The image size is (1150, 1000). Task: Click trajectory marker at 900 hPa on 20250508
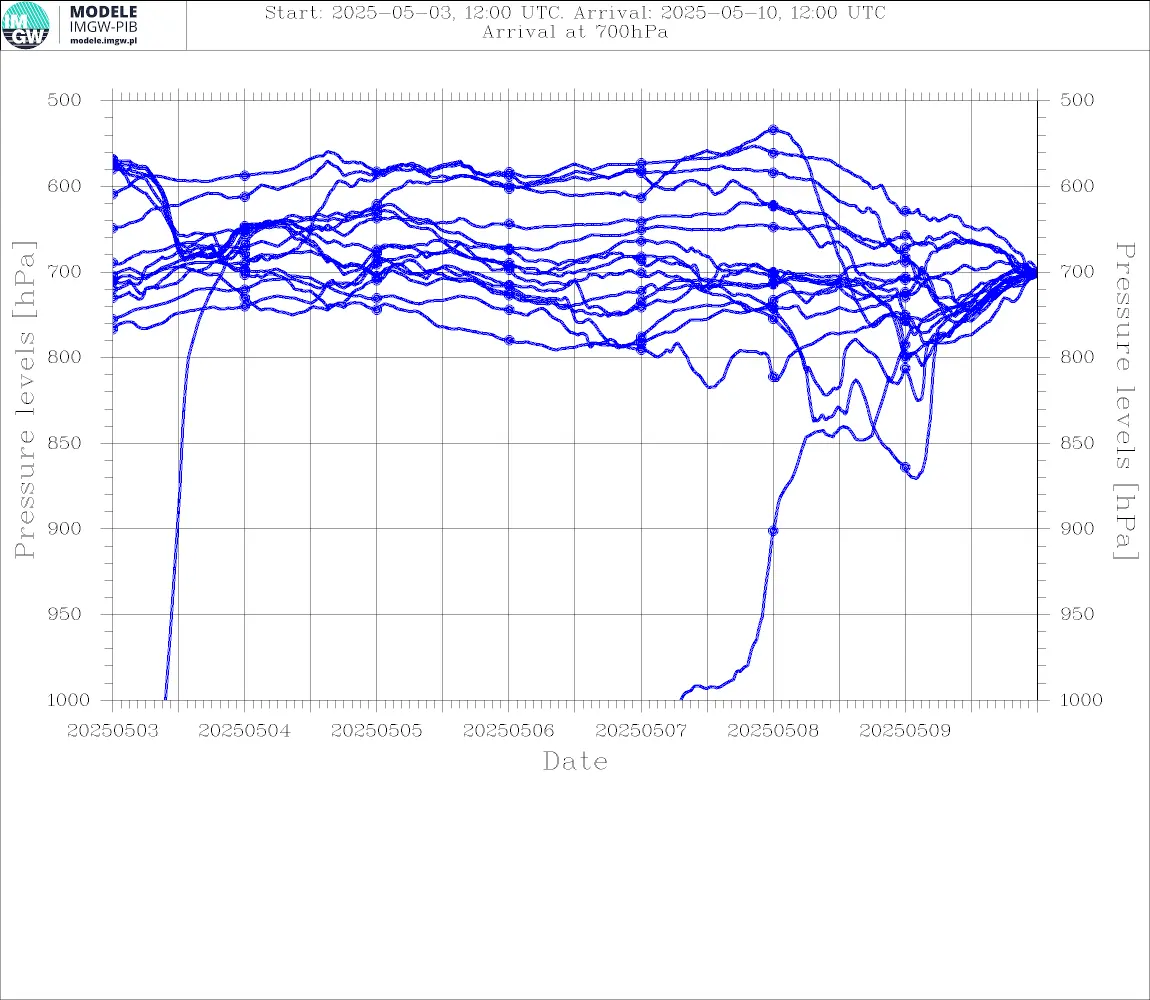click(773, 530)
